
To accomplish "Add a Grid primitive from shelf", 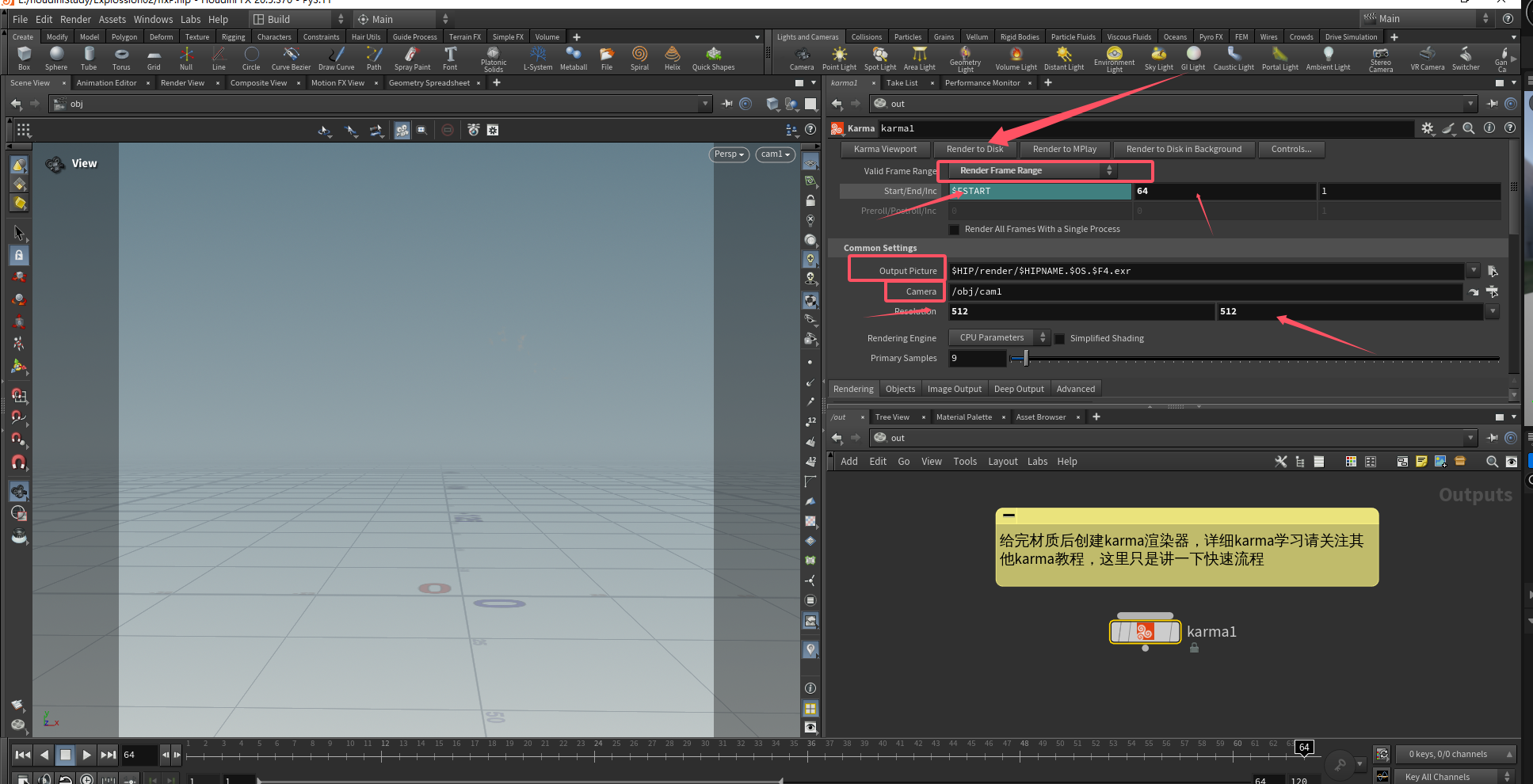I will point(154,58).
